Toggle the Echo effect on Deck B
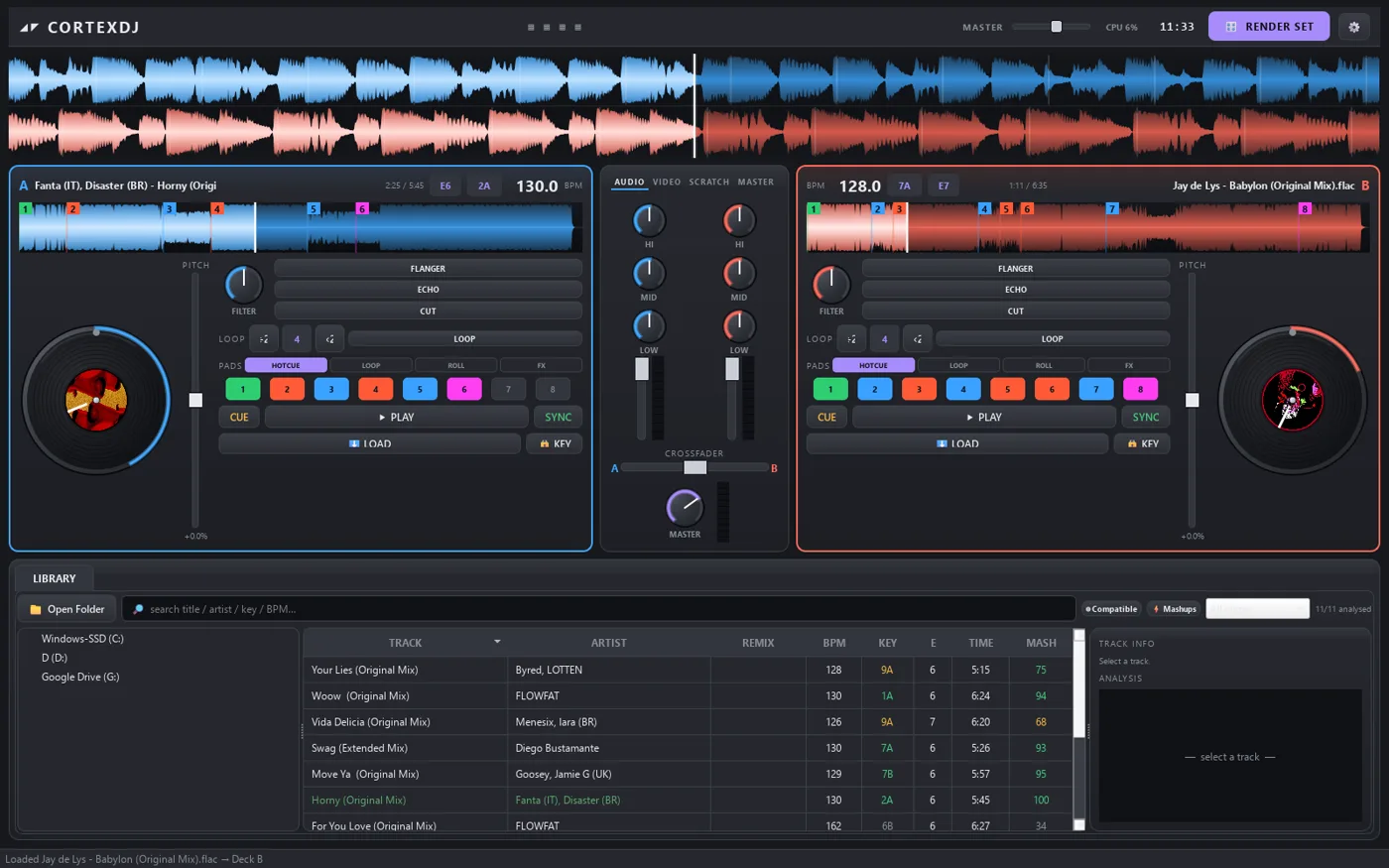 [x=1015, y=290]
